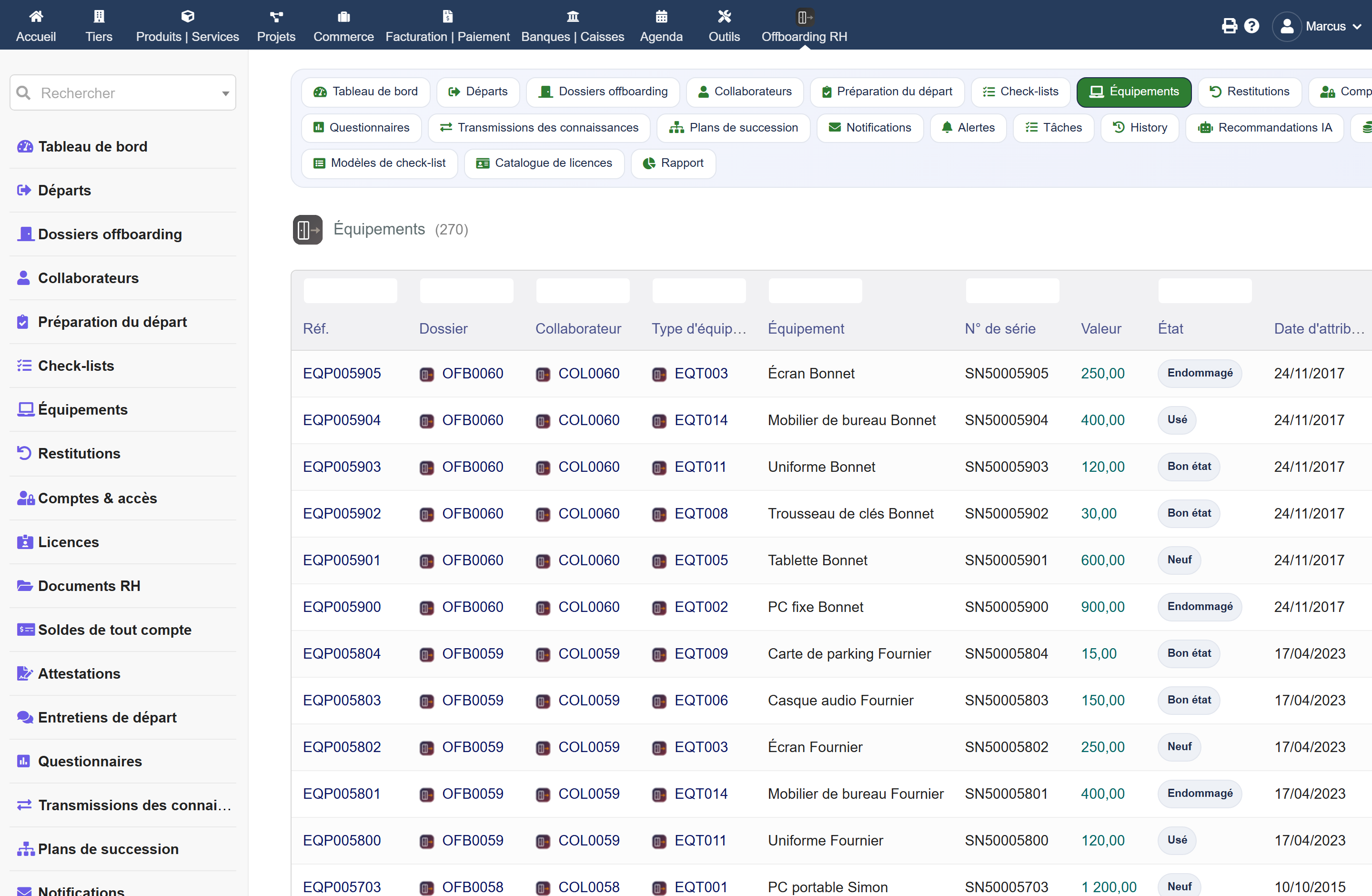Click Tableau de bord gauge icon in sidebar
This screenshot has width=1372, height=896.
click(x=25, y=146)
